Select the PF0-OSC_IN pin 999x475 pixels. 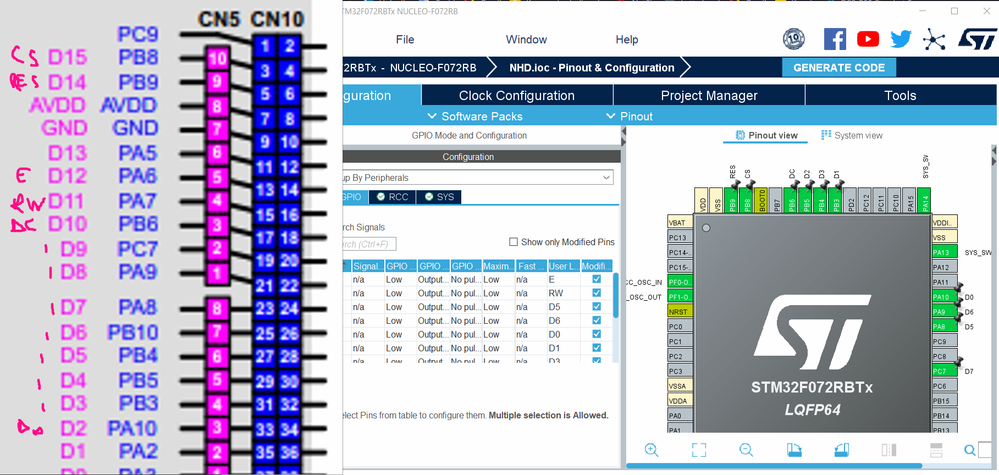pos(679,282)
